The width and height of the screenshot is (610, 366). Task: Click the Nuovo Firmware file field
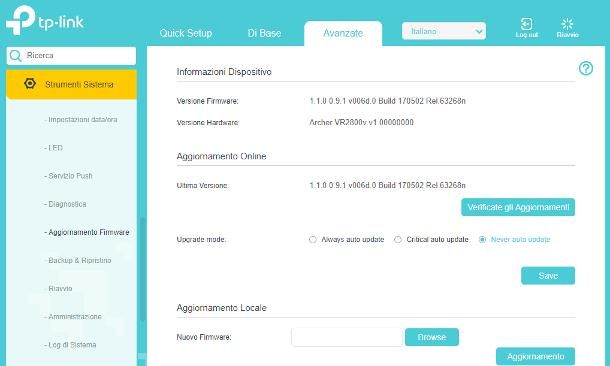347,337
